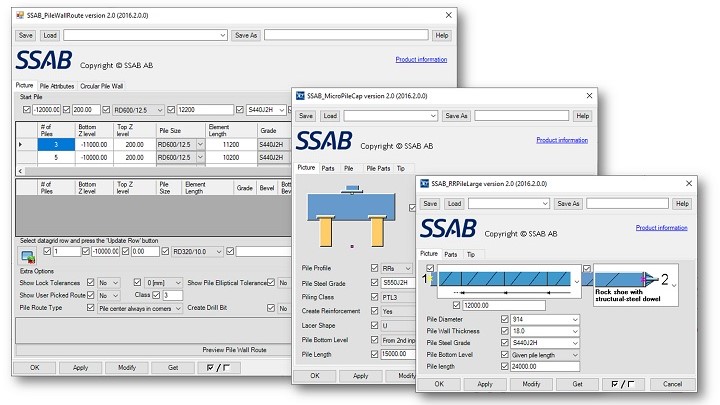Toggle Pile Route Type checkbox
Image resolution: width=720 pixels, height=405 pixels.
[90, 308]
